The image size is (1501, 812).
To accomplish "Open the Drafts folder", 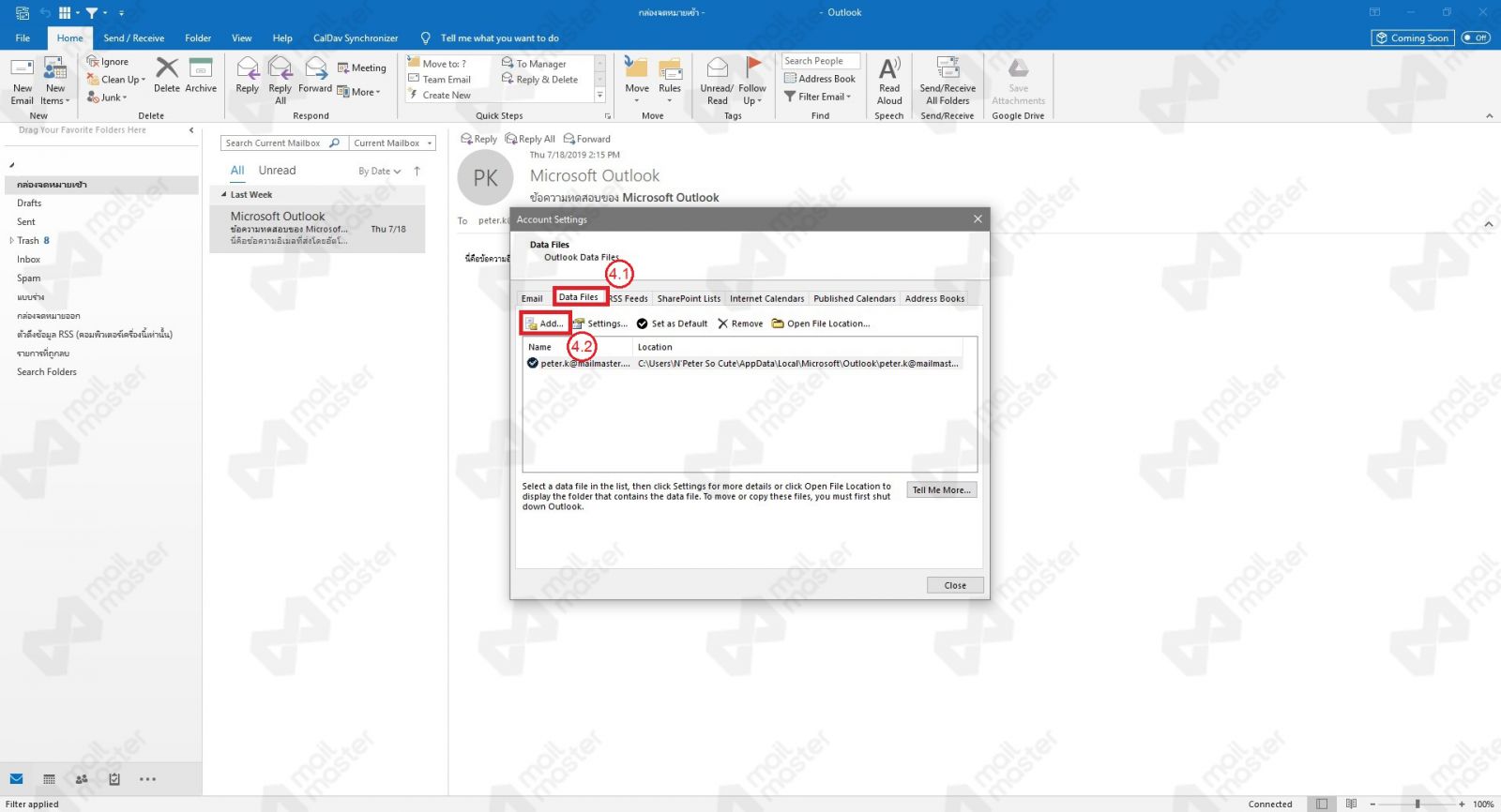I will (x=29, y=203).
